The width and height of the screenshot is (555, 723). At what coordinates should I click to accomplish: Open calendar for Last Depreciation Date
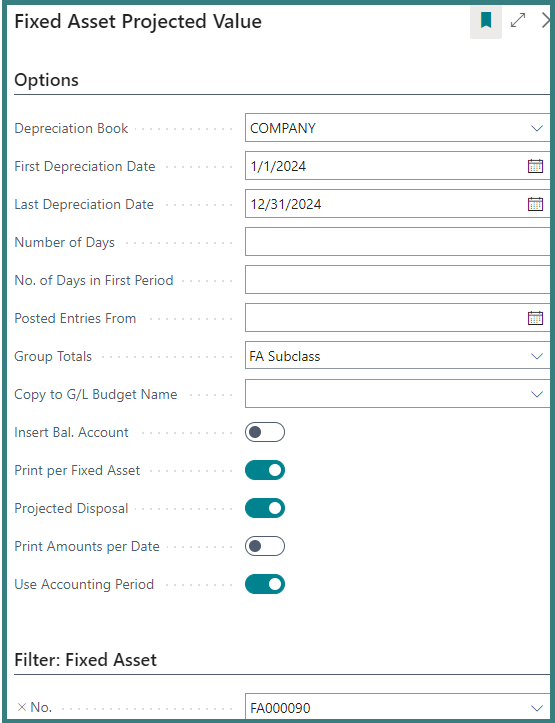[535, 204]
